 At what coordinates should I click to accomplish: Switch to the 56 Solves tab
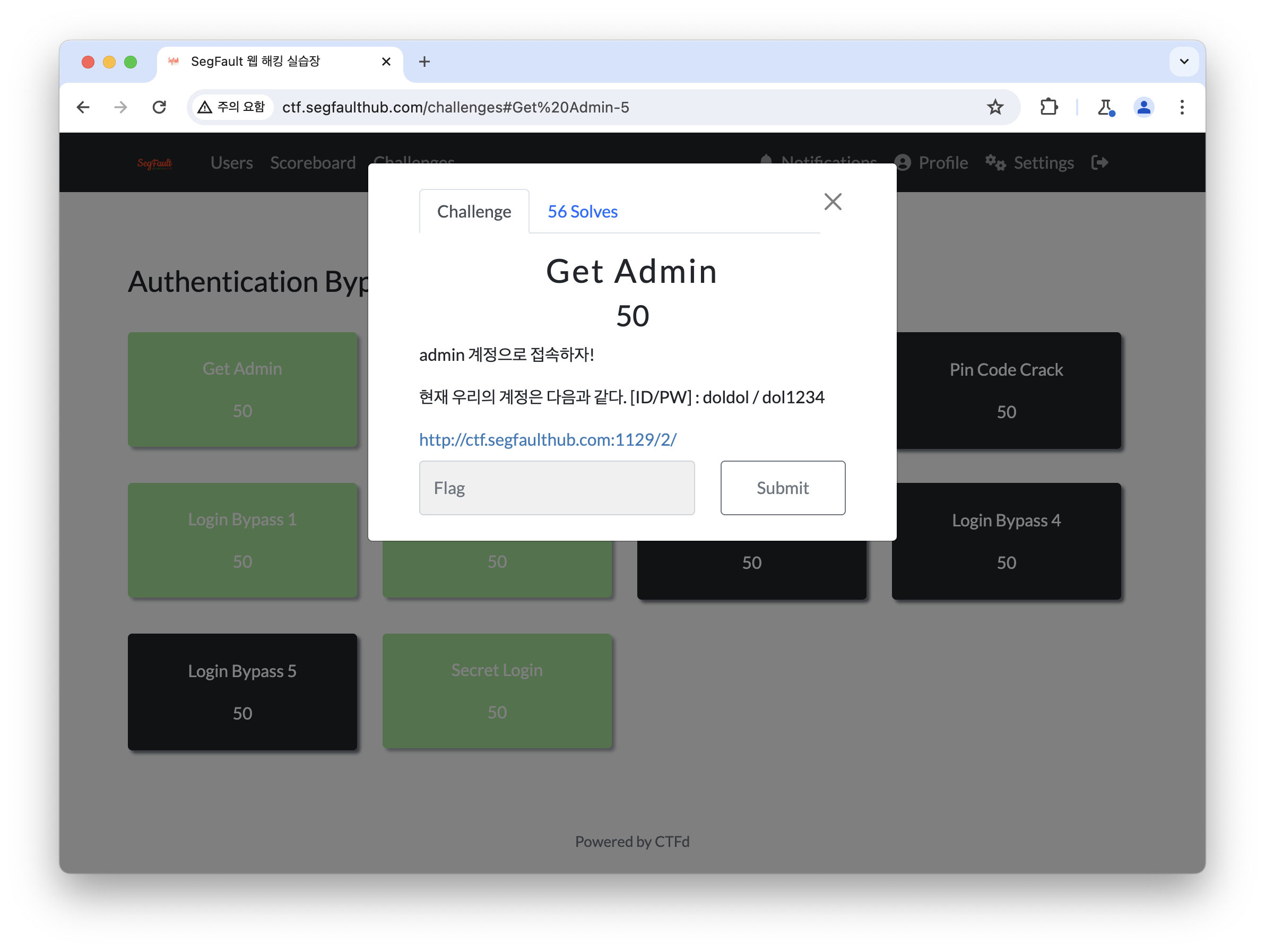click(582, 212)
